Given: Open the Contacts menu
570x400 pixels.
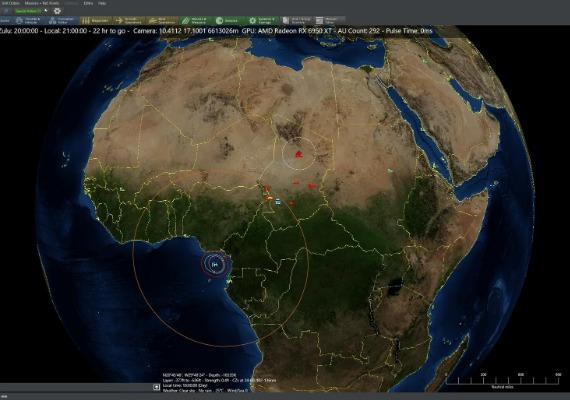Looking at the screenshot, I should click(x=71, y=3).
